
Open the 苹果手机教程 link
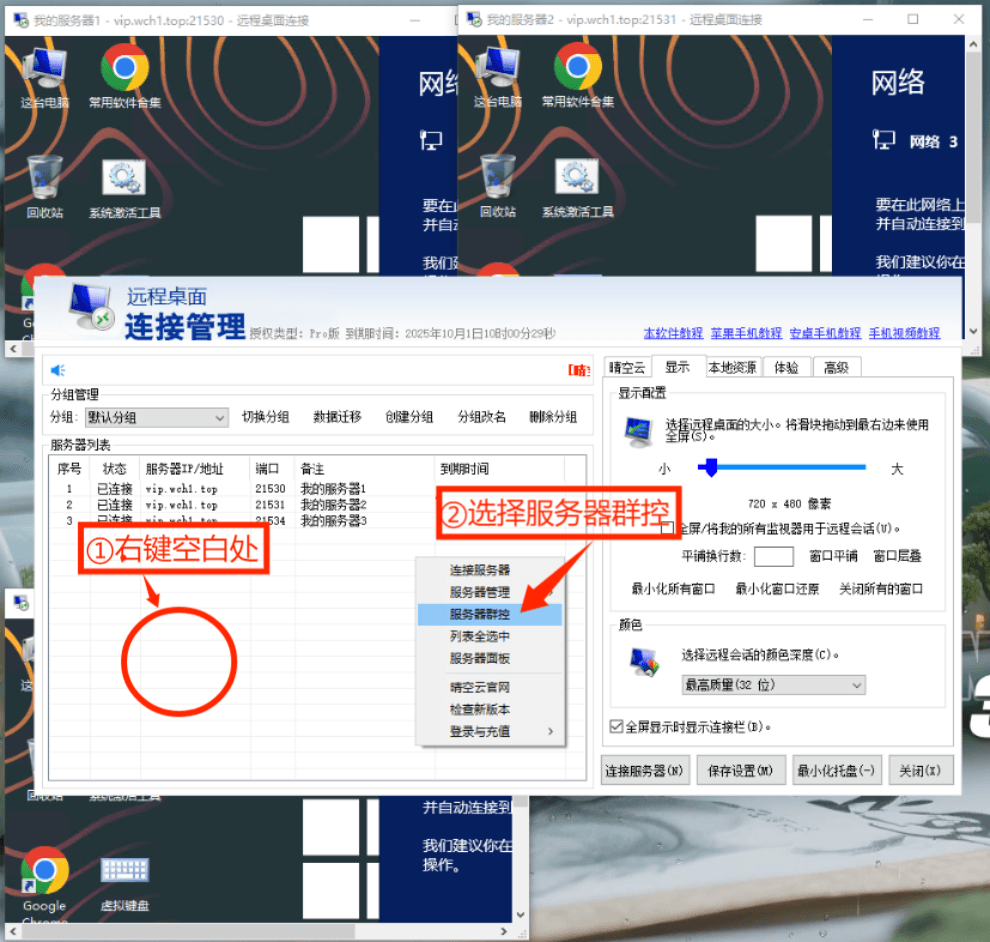coord(746,333)
